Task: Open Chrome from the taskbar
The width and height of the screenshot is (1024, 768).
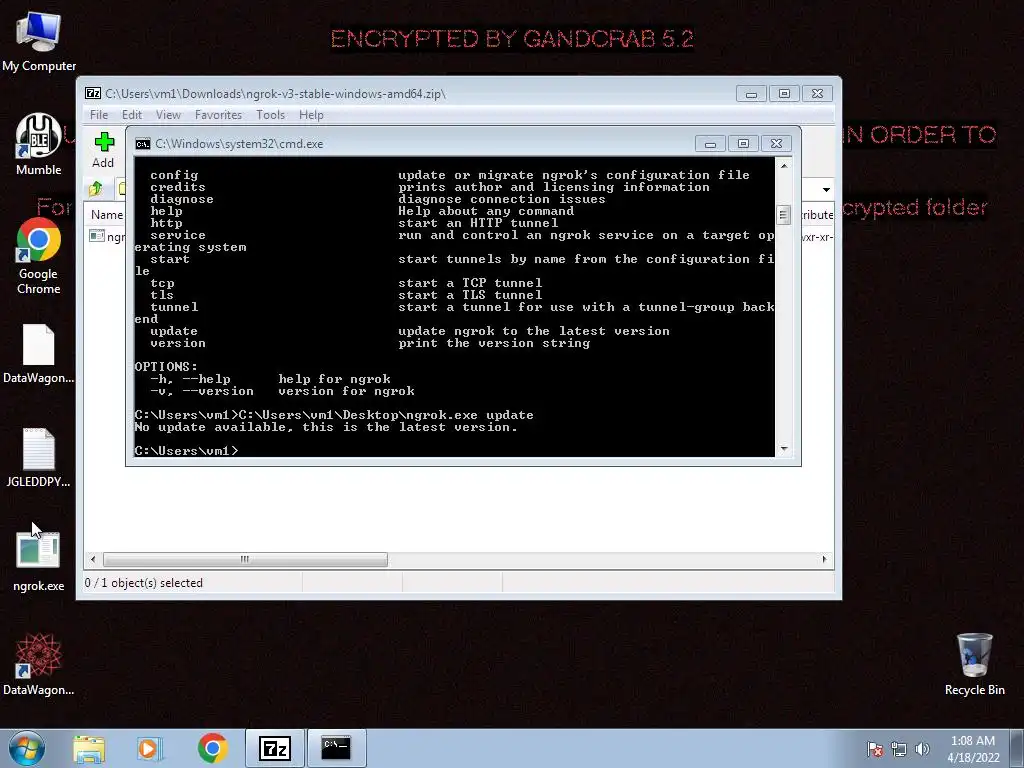Action: click(212, 748)
